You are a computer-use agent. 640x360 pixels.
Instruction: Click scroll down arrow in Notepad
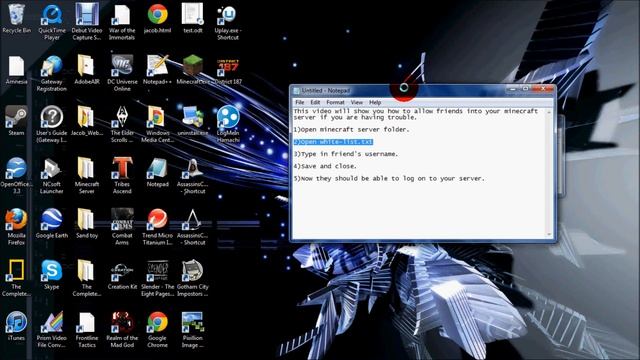(549, 234)
